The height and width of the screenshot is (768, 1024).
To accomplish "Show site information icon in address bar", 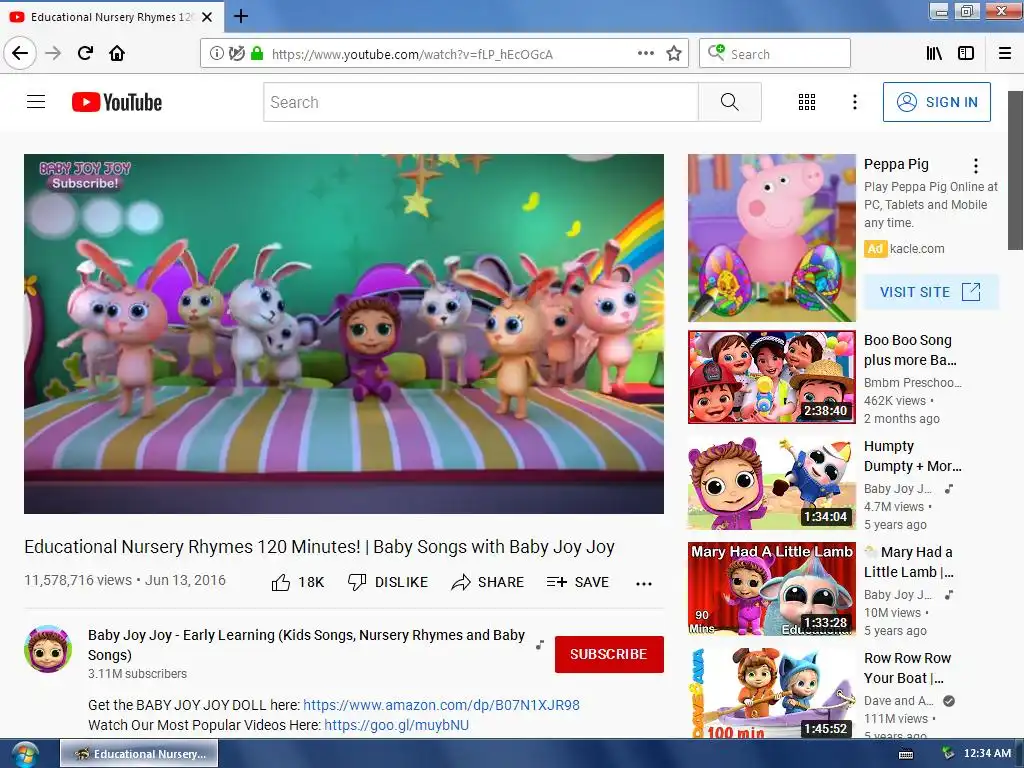I will 216,54.
